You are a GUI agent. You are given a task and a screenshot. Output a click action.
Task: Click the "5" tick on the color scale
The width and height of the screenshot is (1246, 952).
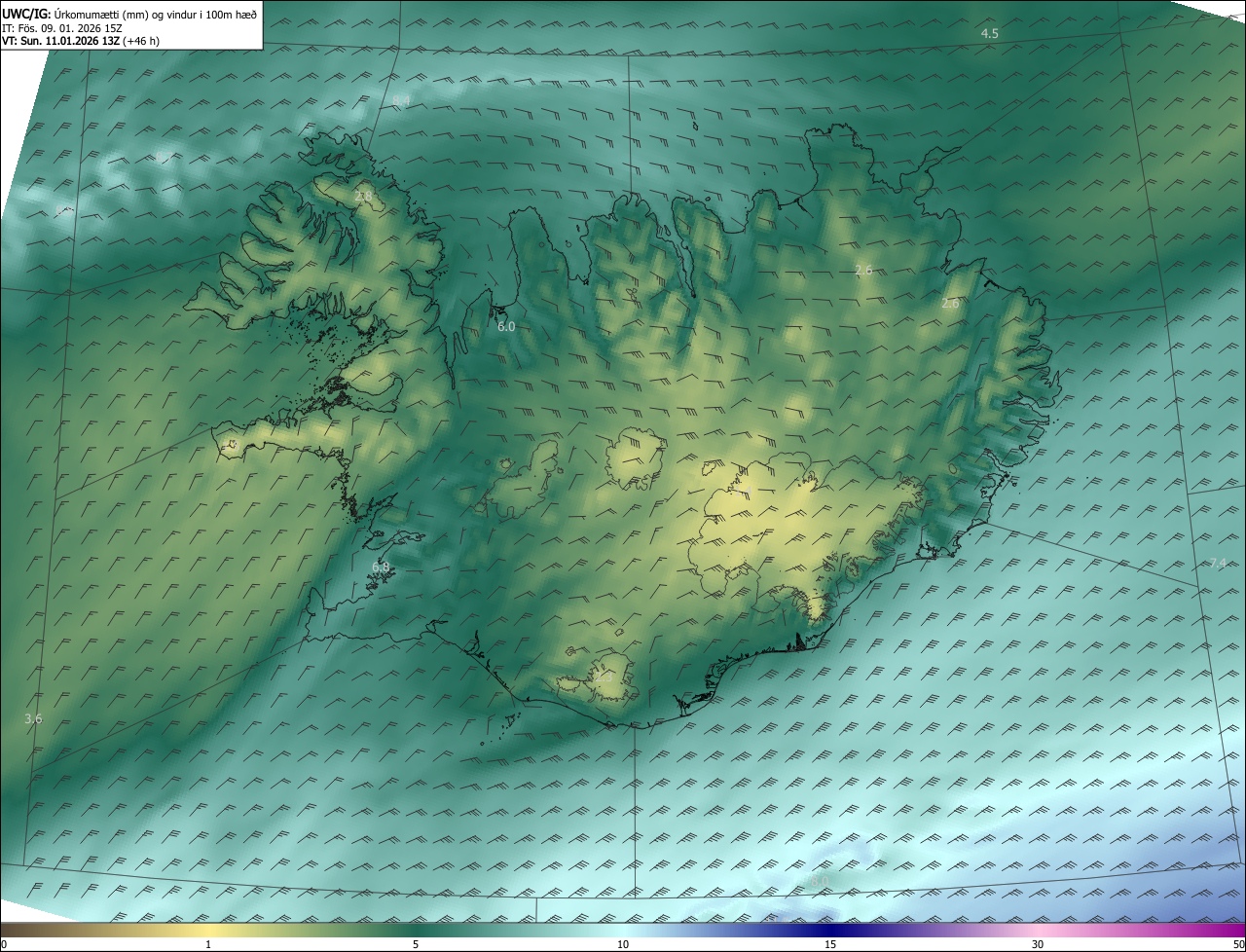tap(416, 944)
